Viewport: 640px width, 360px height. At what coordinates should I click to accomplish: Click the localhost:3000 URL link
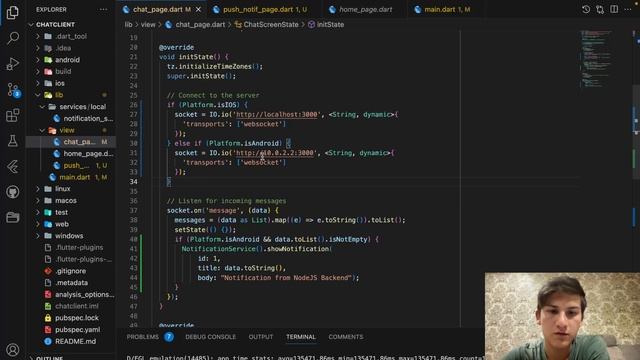click(x=276, y=115)
